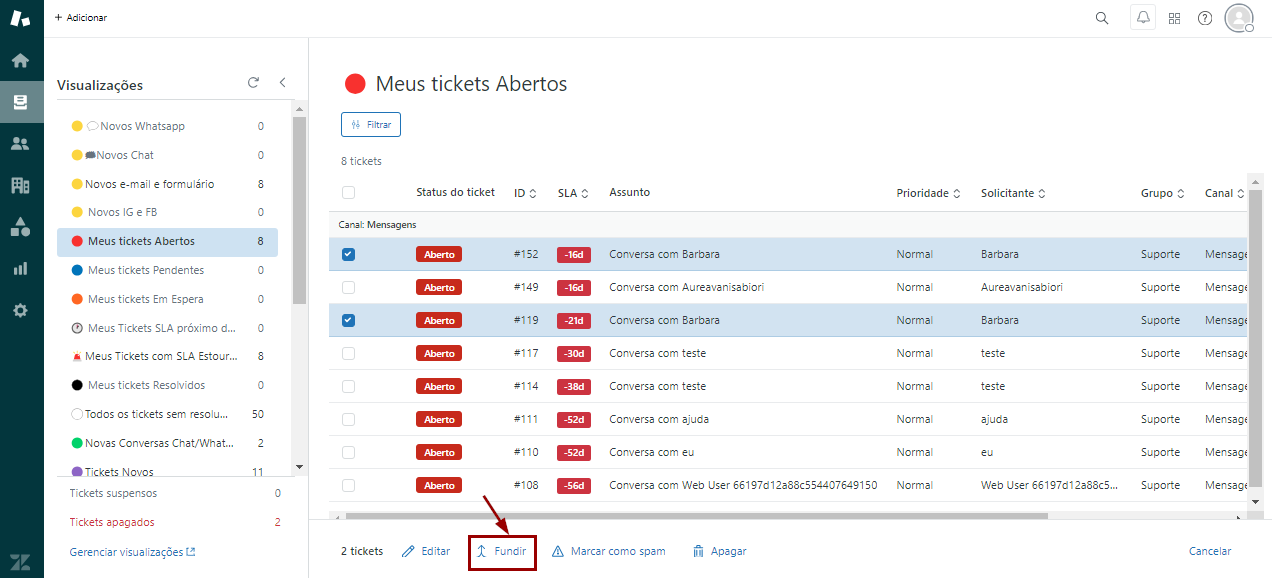Open the Customers icon in sidebar
1272x578 pixels.
click(20, 144)
